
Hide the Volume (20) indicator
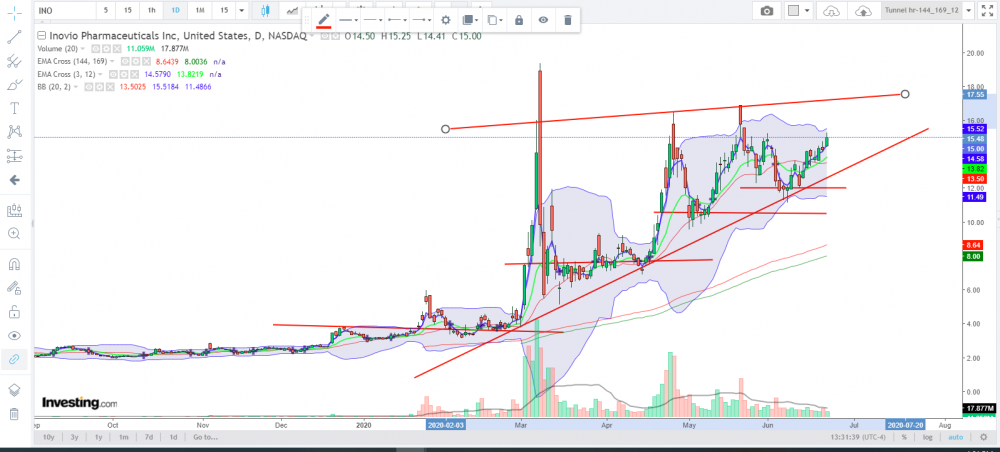[95, 48]
